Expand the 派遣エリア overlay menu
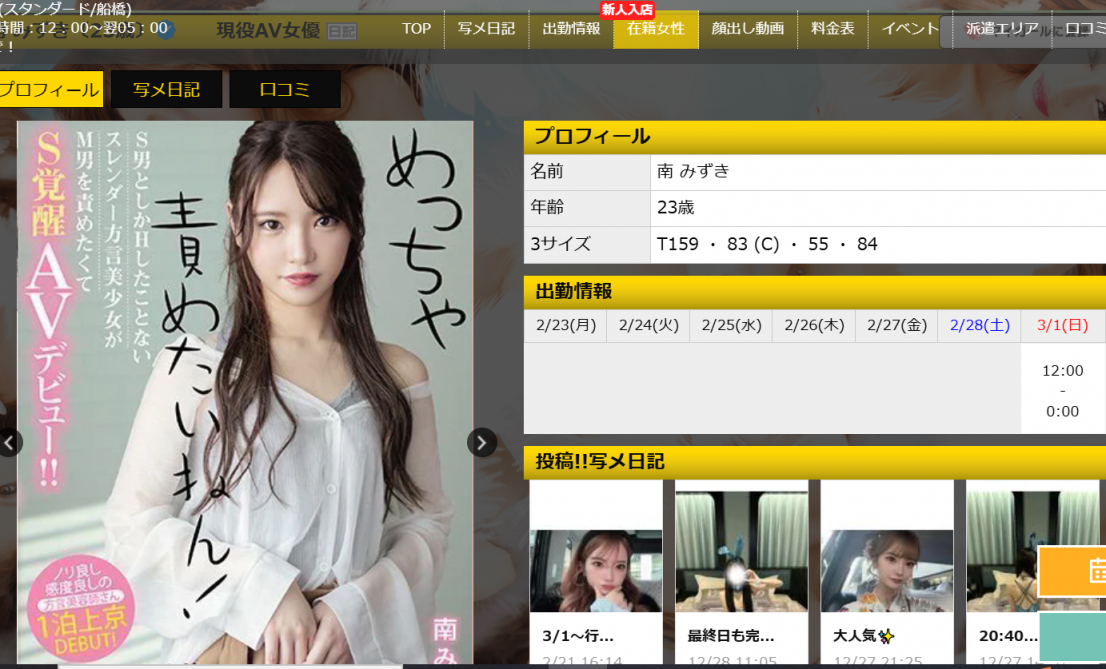Screen dimensions: 1106x669 (x=1001, y=30)
